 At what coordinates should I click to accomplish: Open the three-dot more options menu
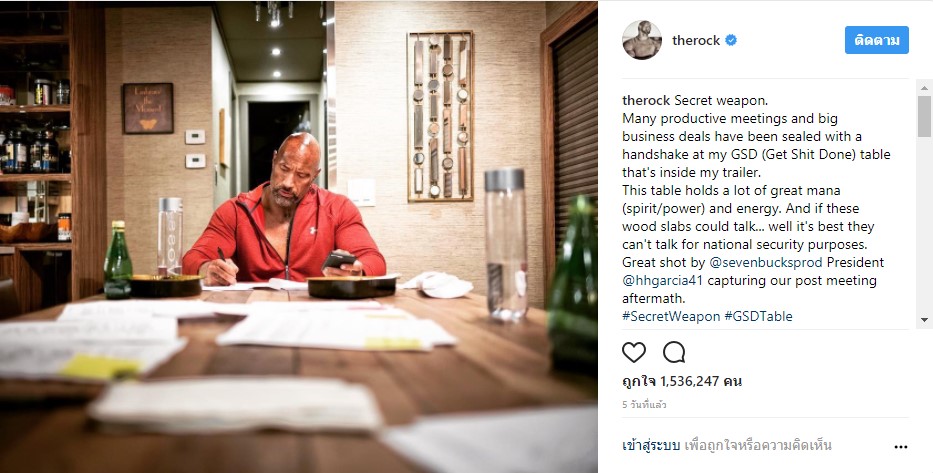901,447
